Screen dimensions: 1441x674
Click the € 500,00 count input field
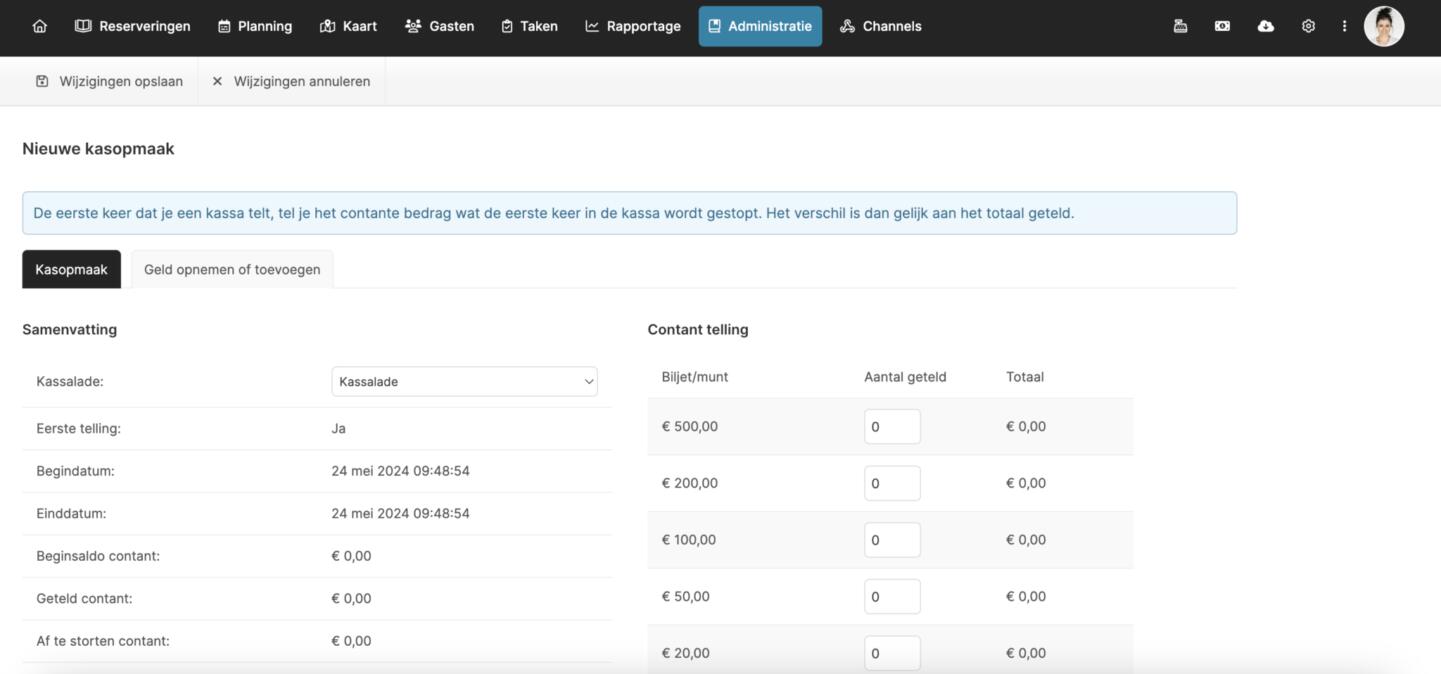point(891,426)
